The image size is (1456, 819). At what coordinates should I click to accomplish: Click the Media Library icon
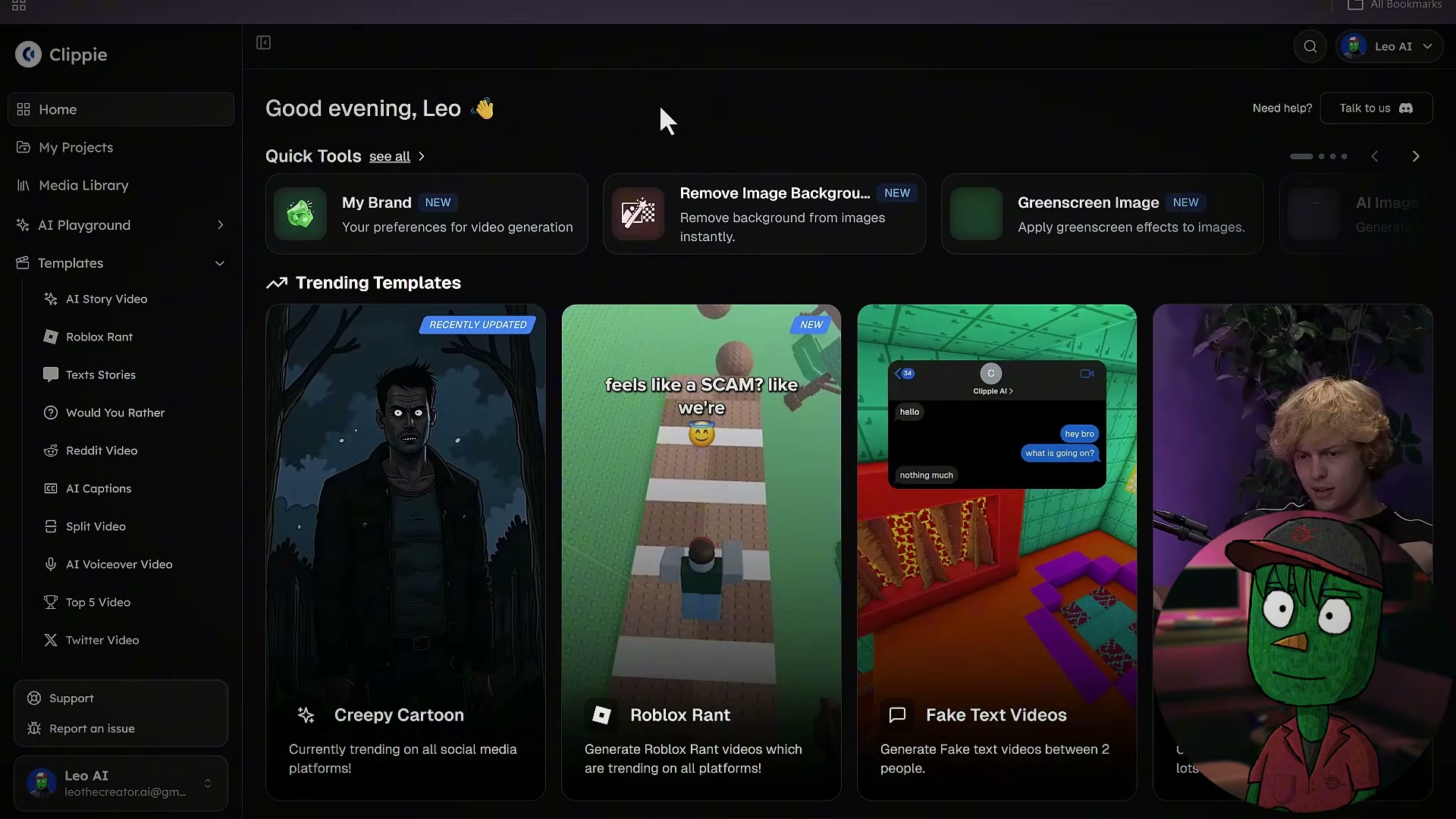click(x=24, y=186)
